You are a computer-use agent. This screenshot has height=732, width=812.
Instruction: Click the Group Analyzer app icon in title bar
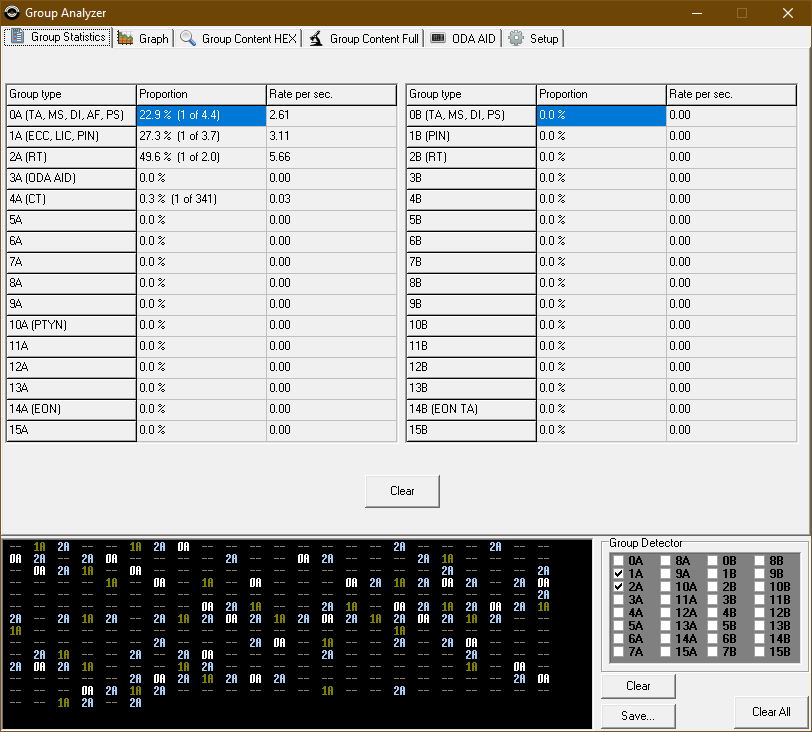coord(12,12)
